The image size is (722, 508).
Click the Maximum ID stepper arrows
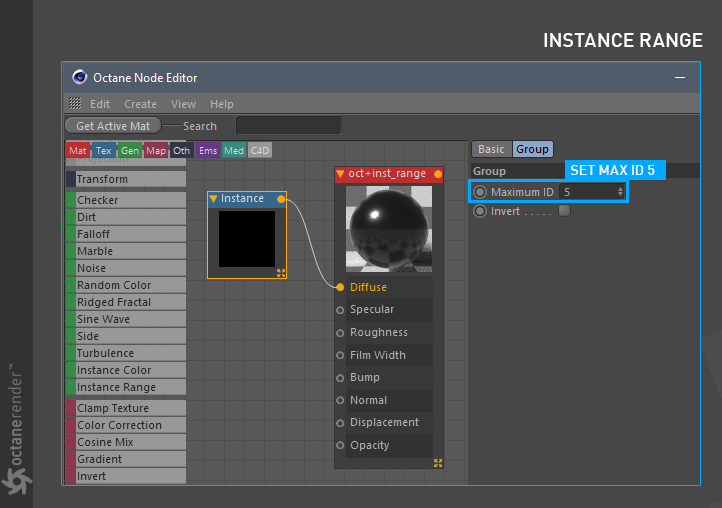tap(620, 191)
